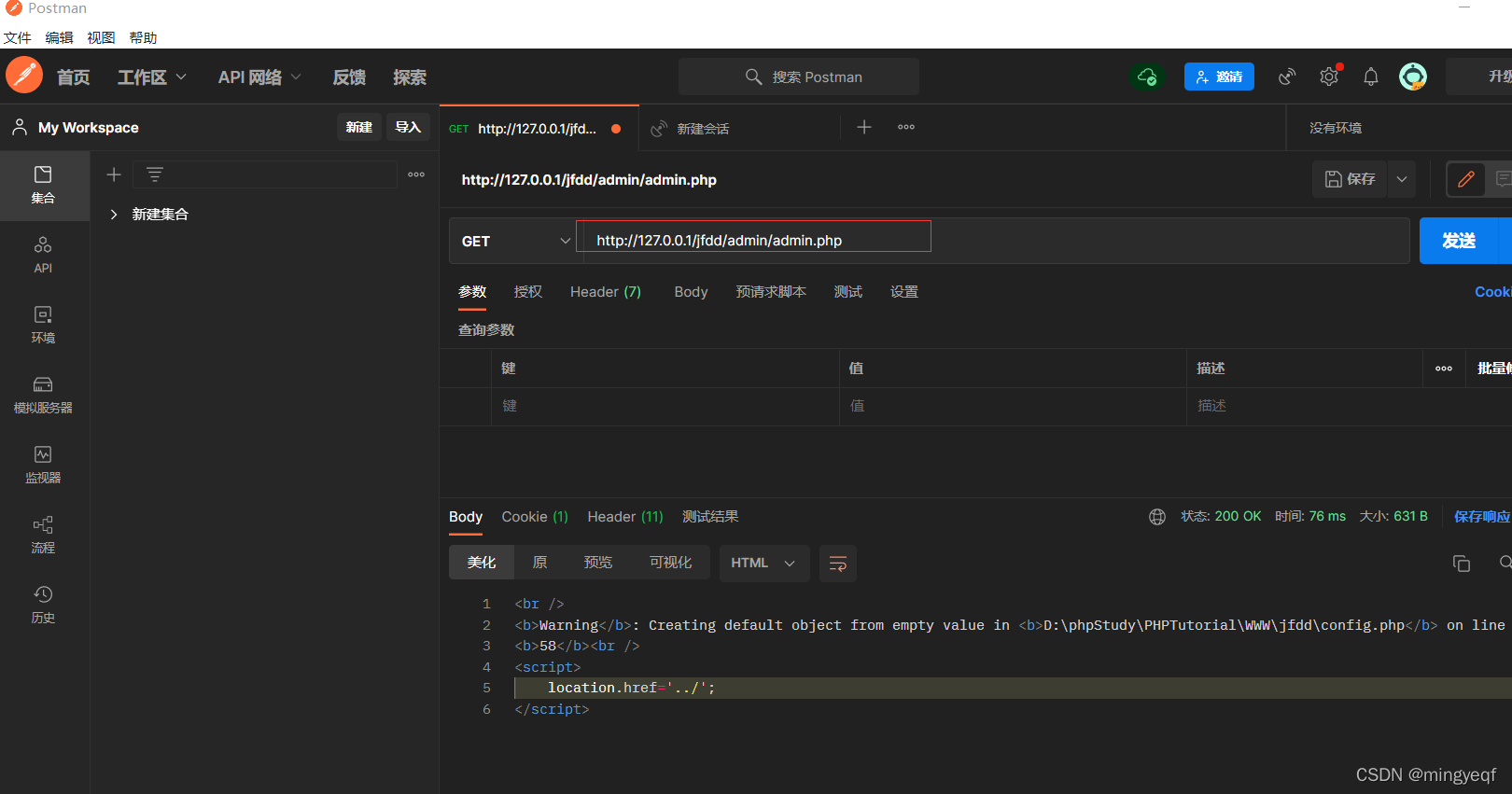1512x794 pixels.
Task: Open a new request tab with plus
Action: (x=864, y=127)
